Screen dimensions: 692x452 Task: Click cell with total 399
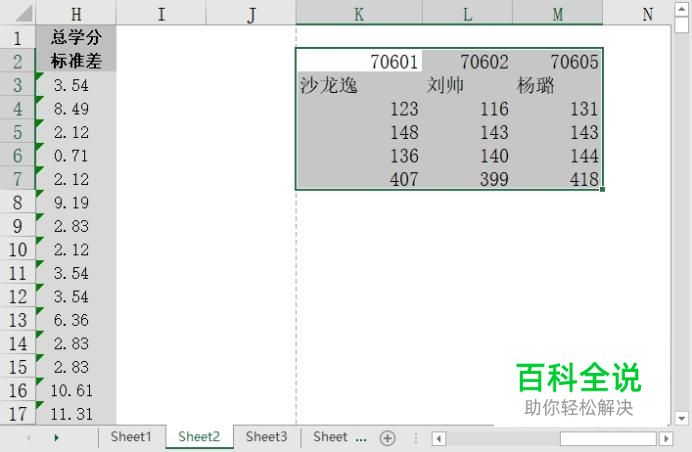pos(467,179)
